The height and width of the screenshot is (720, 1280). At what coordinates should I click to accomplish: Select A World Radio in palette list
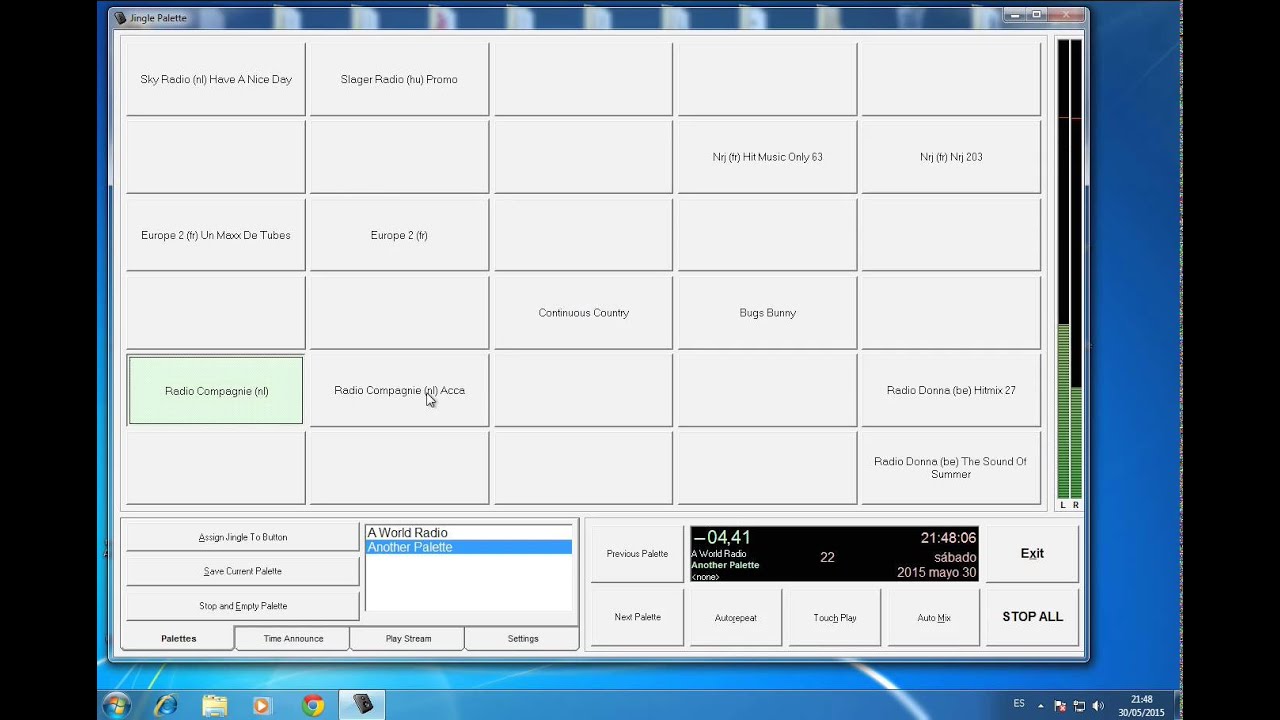pos(469,533)
